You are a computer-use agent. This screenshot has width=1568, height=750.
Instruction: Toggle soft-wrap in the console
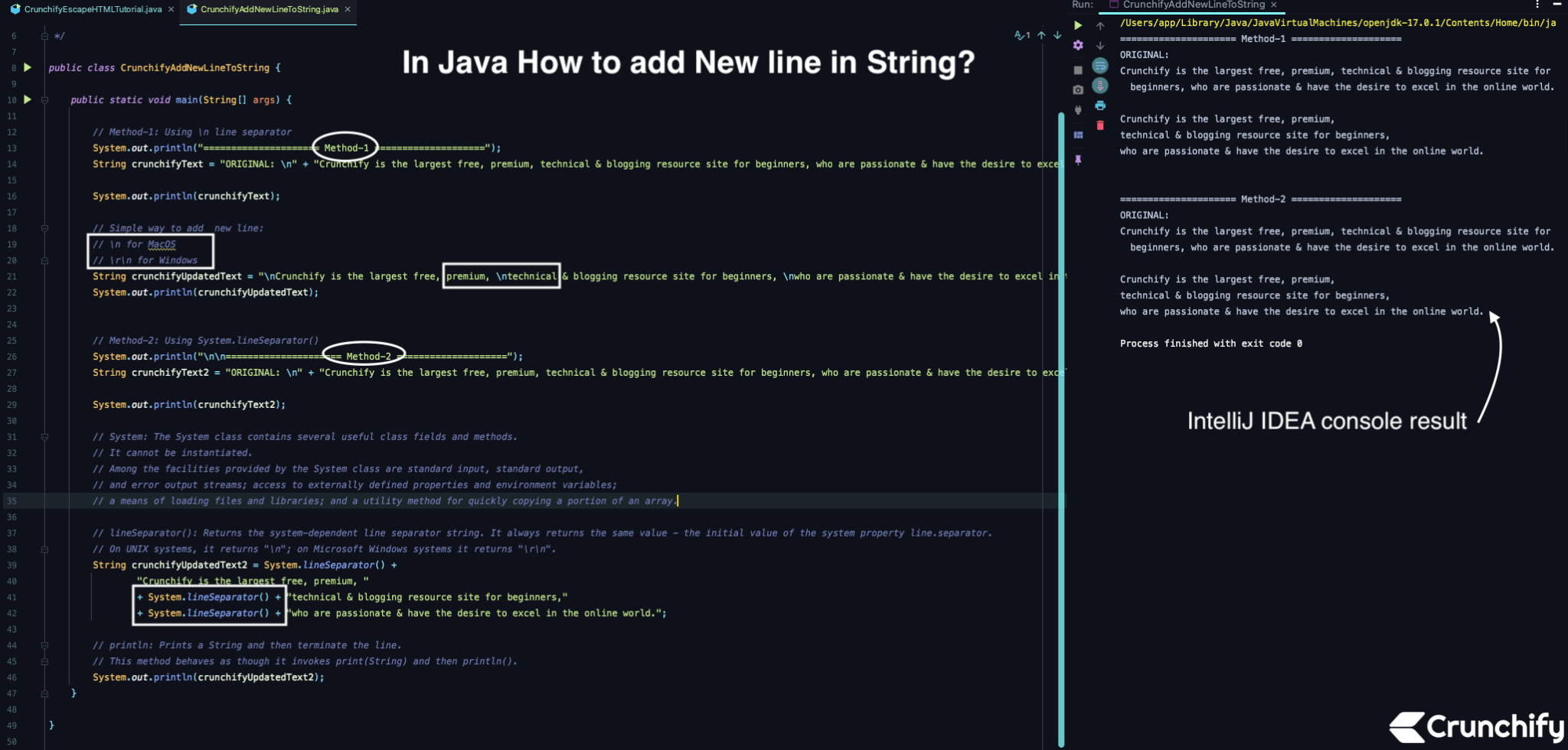click(x=1100, y=66)
